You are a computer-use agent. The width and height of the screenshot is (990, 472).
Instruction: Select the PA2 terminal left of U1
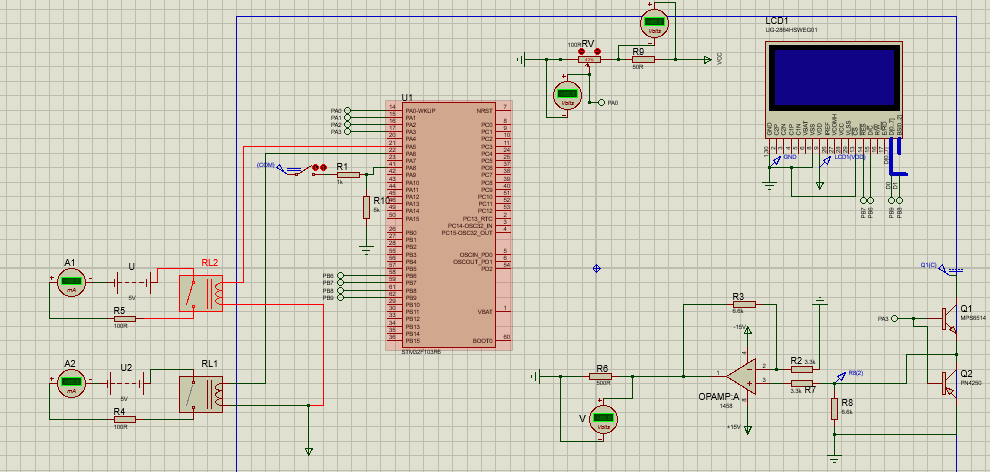coord(347,124)
